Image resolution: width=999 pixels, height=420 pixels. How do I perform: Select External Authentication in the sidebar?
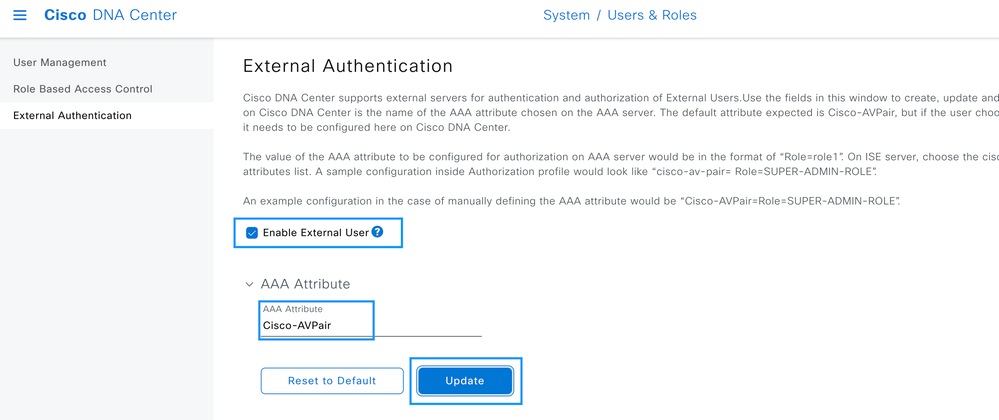(72, 115)
